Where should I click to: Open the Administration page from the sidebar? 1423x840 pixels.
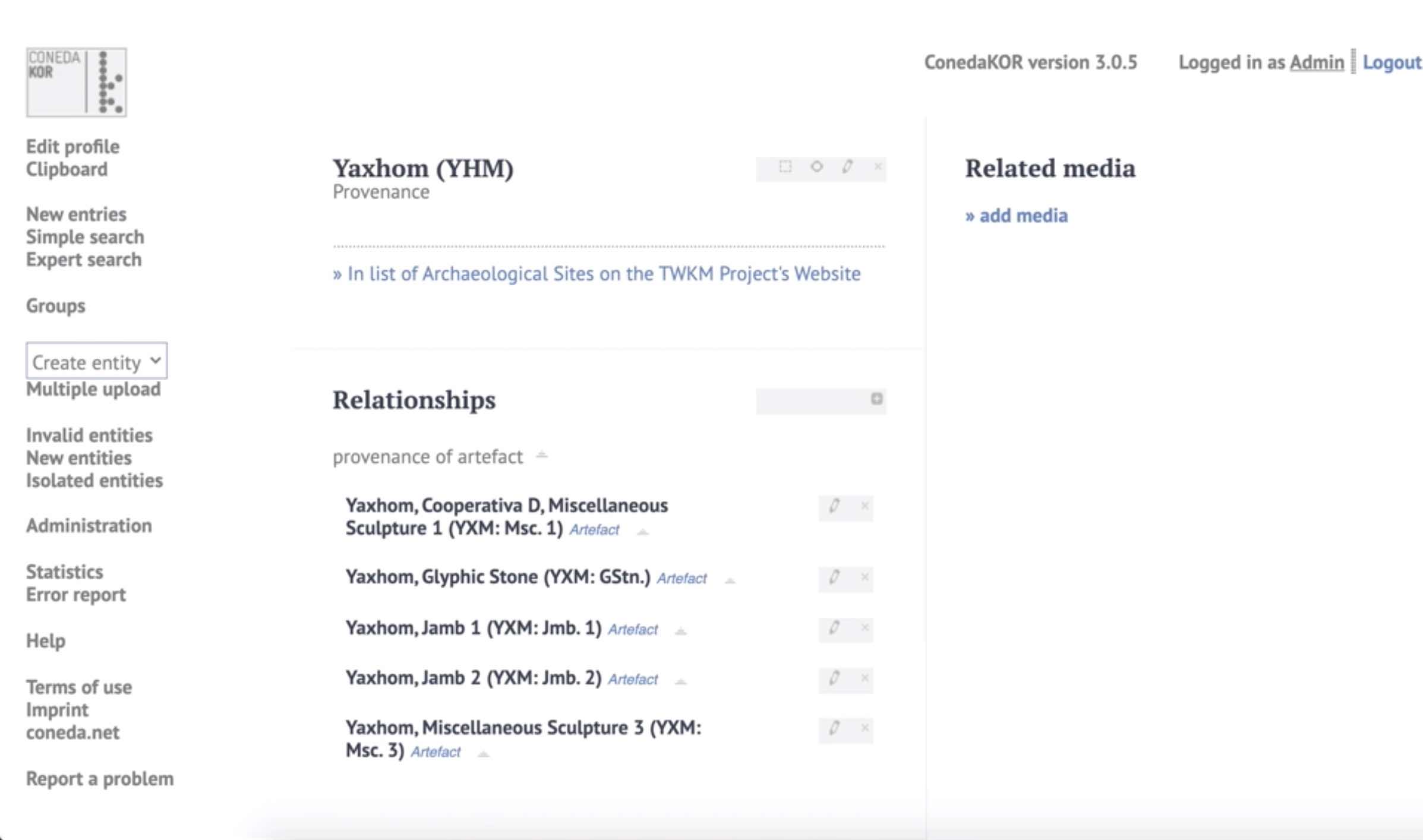pos(89,526)
